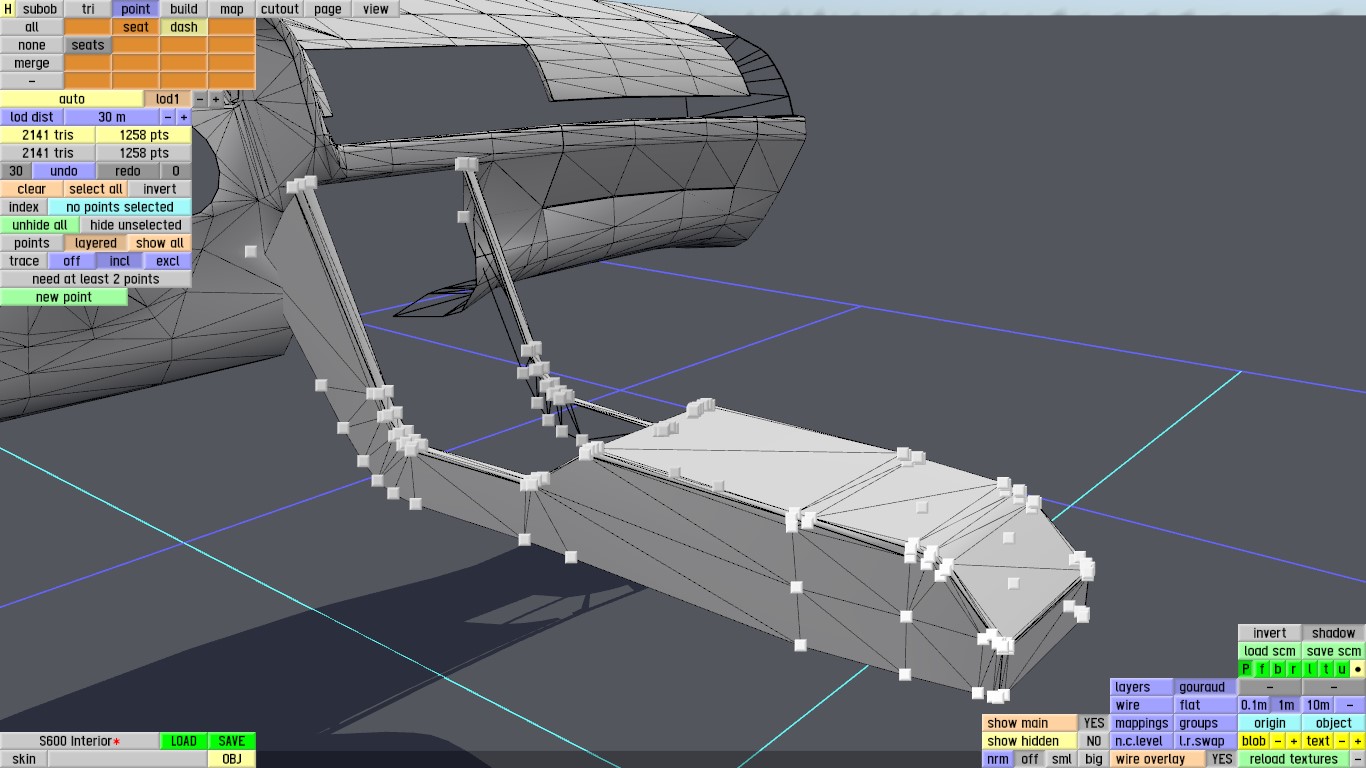Enable the layered points mode

click(x=96, y=243)
